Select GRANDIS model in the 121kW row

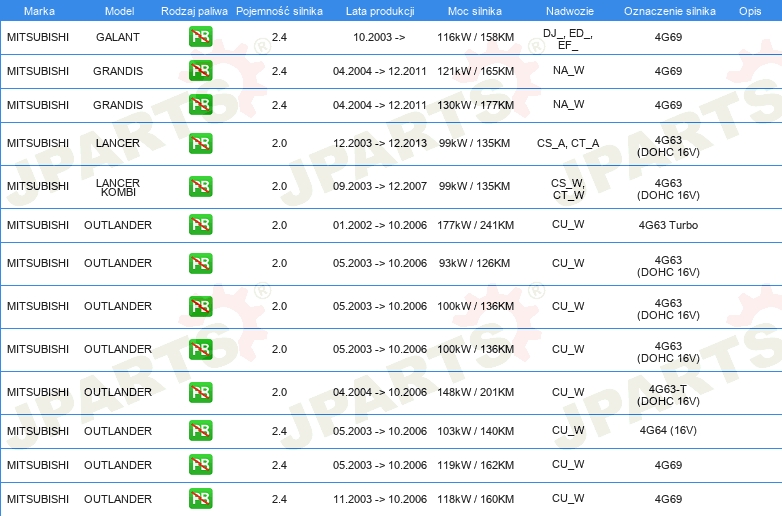pyautogui.click(x=118, y=71)
